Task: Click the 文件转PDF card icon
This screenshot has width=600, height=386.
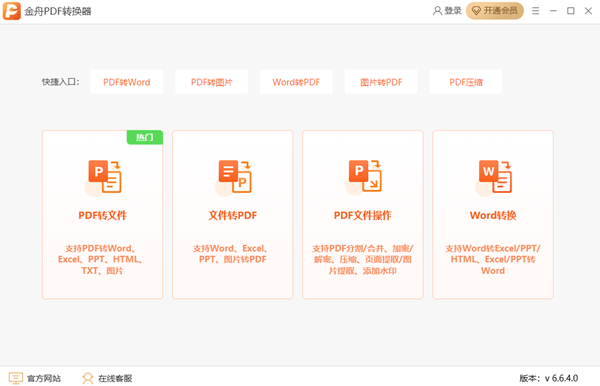Action: 234,177
